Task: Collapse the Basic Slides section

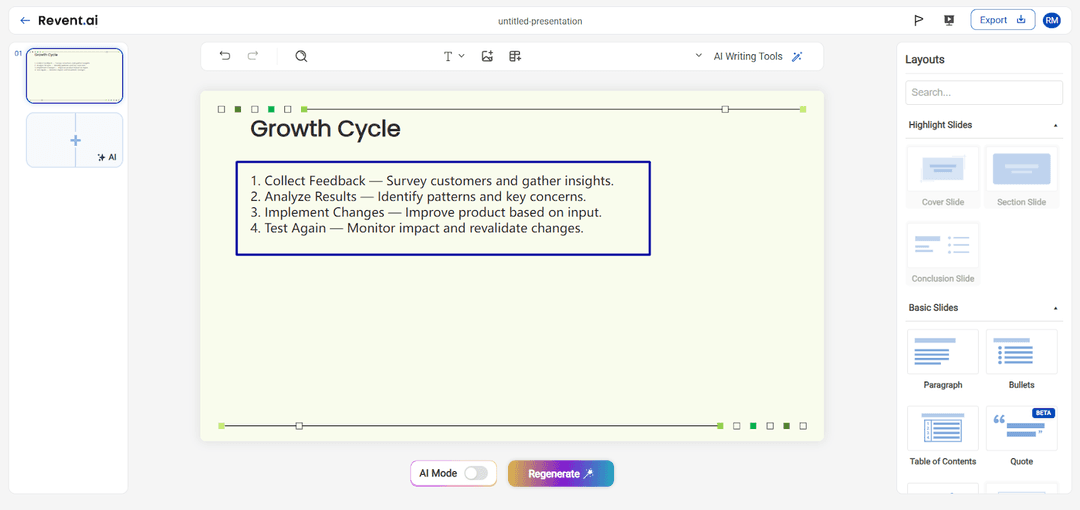Action: click(x=1055, y=308)
